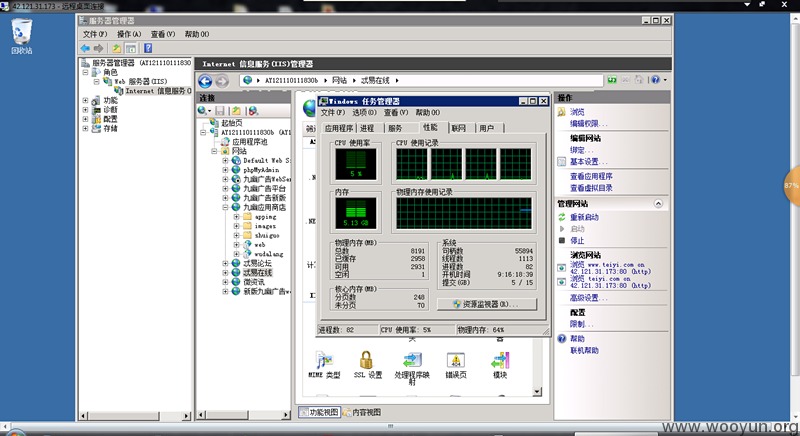This screenshot has width=800, height=436.
Task: Switch to 功能视图 at the bottom
Action: (319, 412)
